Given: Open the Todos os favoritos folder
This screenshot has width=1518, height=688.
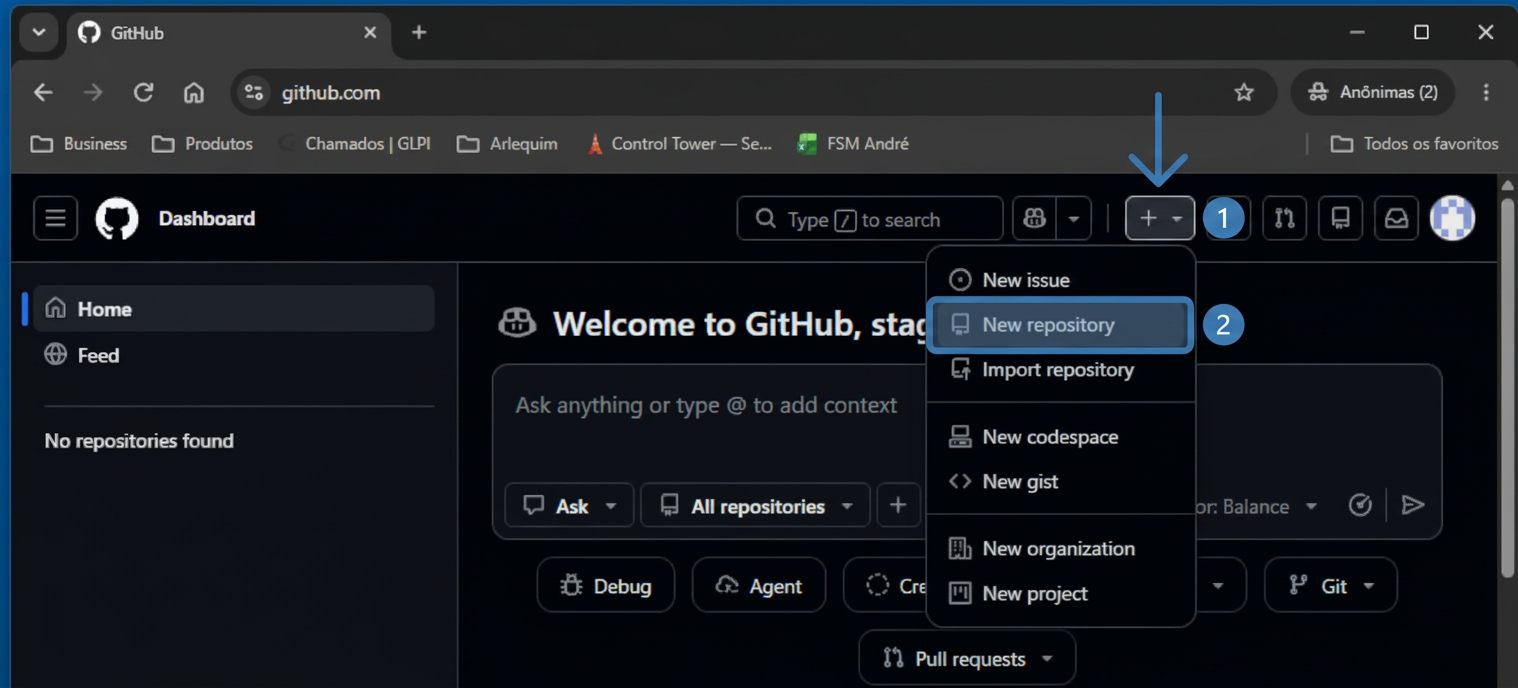Looking at the screenshot, I should pos(1414,144).
